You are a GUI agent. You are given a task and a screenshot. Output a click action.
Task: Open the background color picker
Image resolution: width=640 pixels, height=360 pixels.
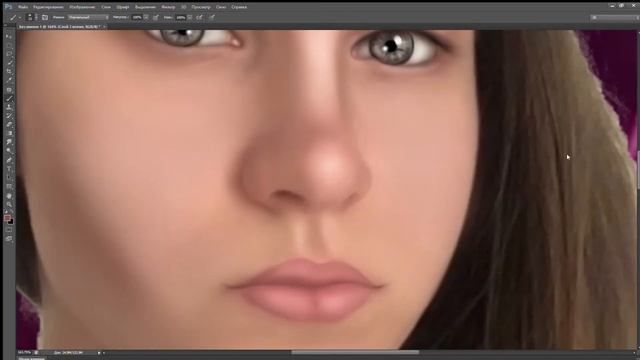(x=11, y=222)
